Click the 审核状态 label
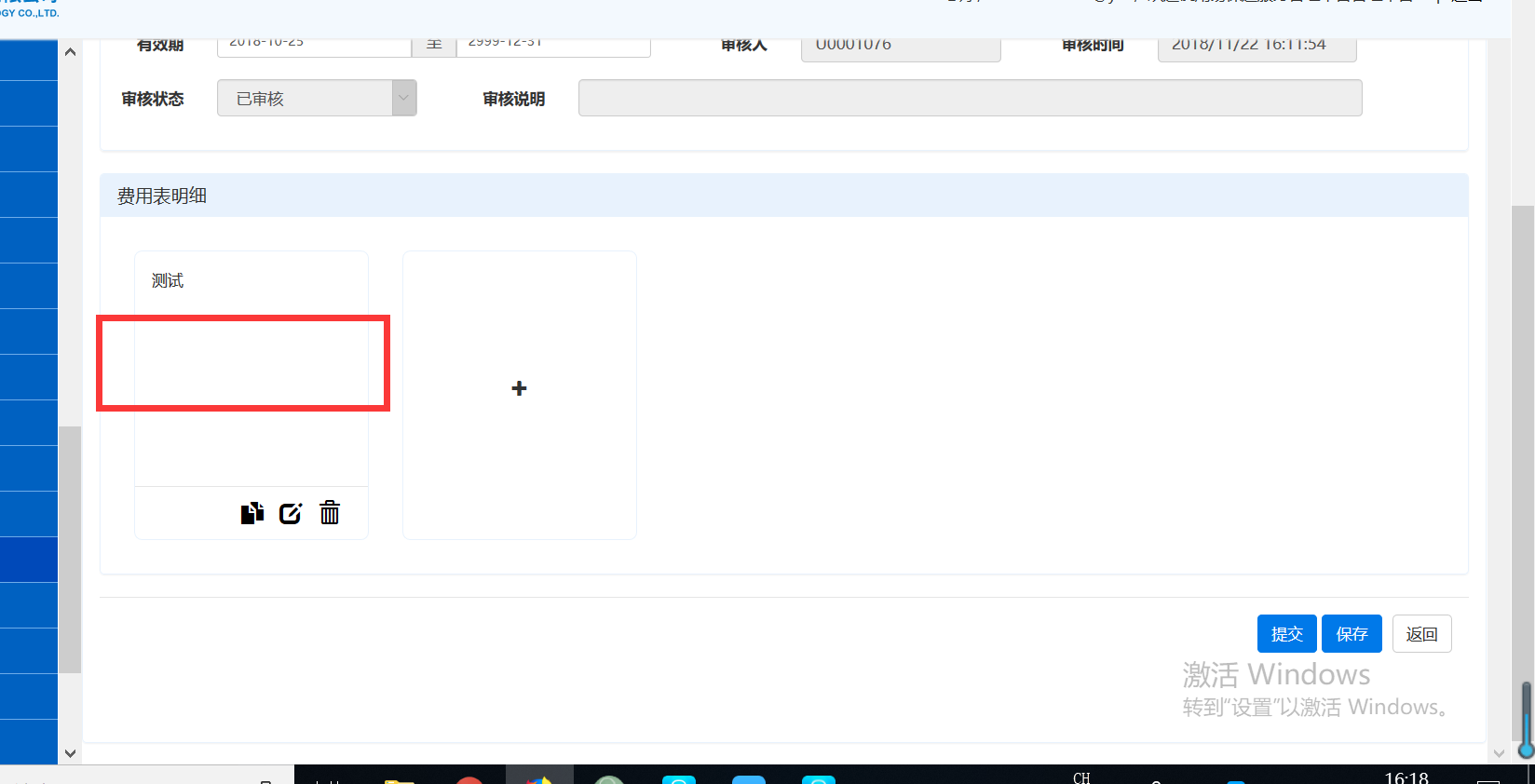The height and width of the screenshot is (784, 1535). click(153, 99)
